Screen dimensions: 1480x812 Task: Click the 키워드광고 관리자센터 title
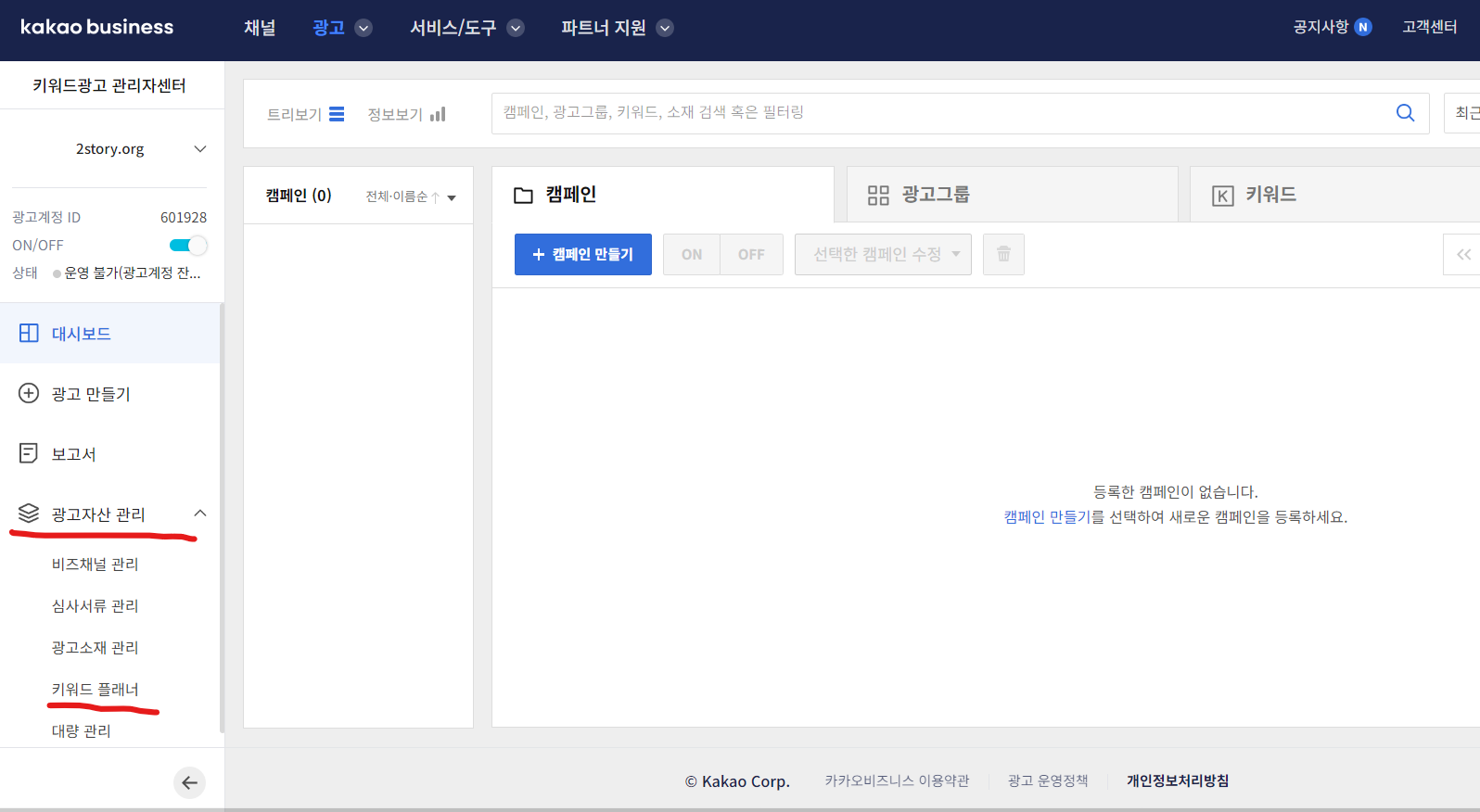109,85
